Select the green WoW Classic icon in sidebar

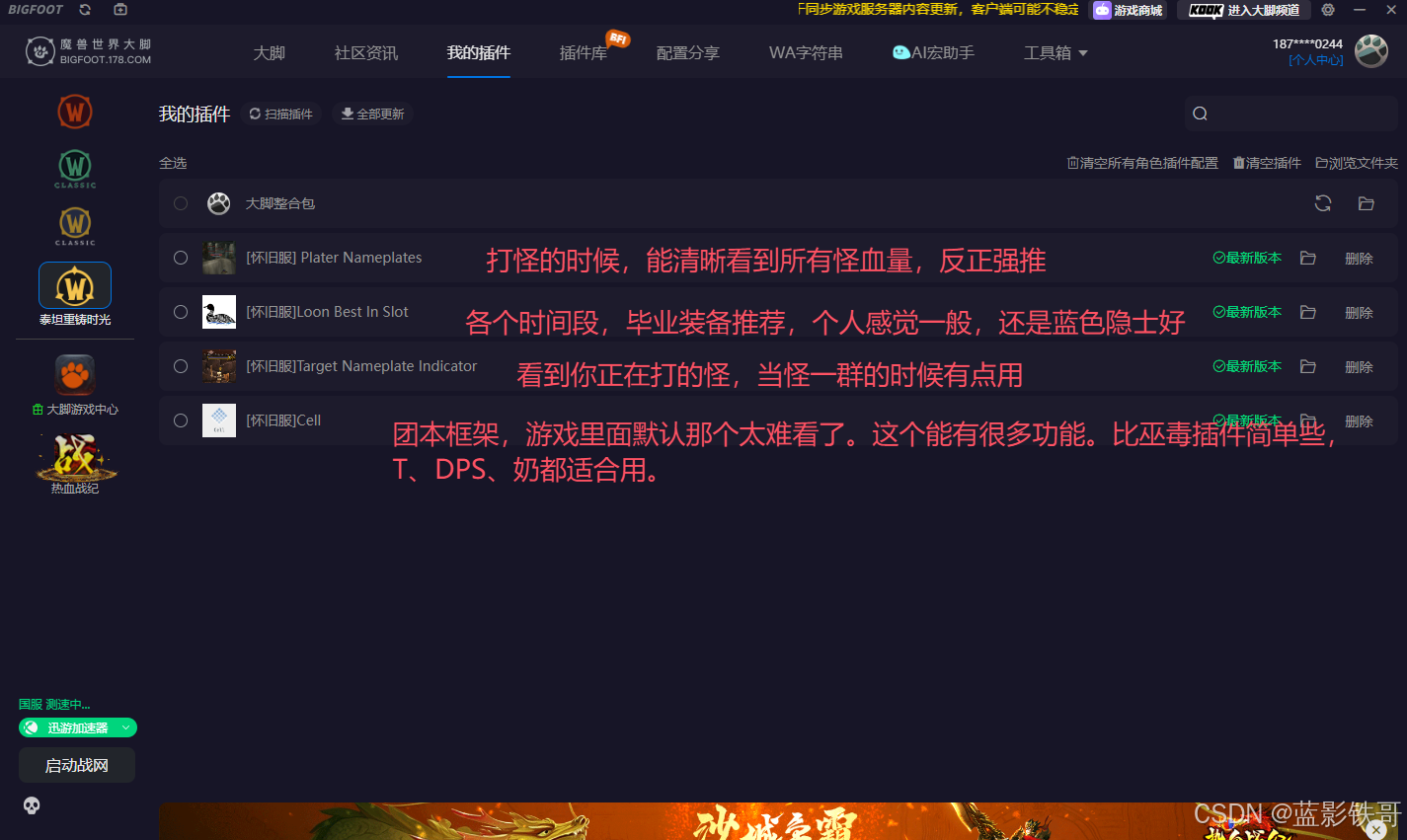pos(75,168)
